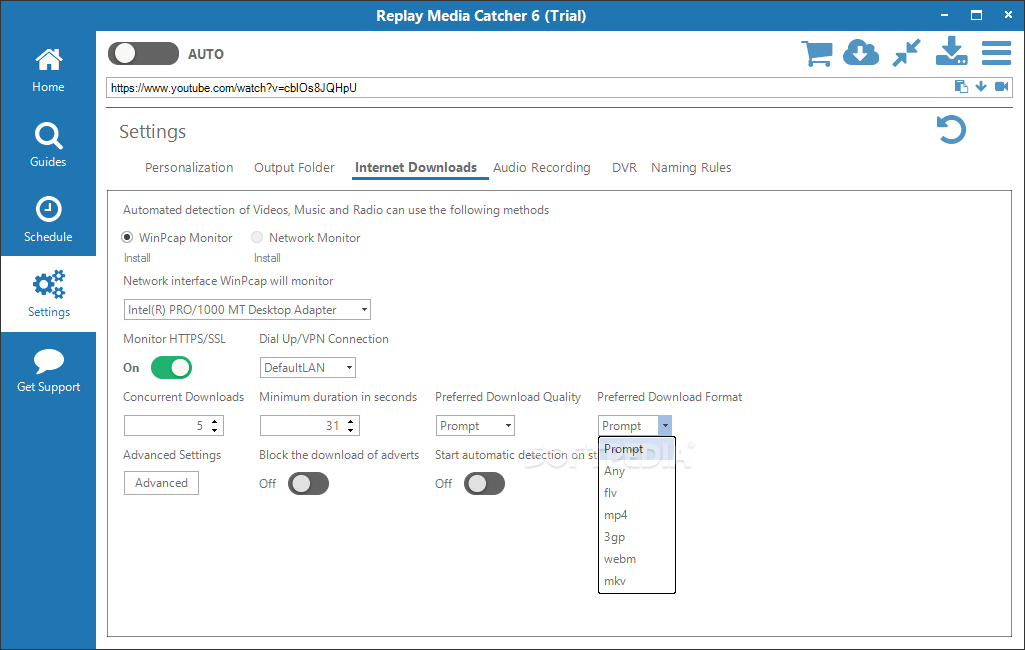The width and height of the screenshot is (1025, 650).
Task: Choose mkv in format list
Action: tap(637, 581)
